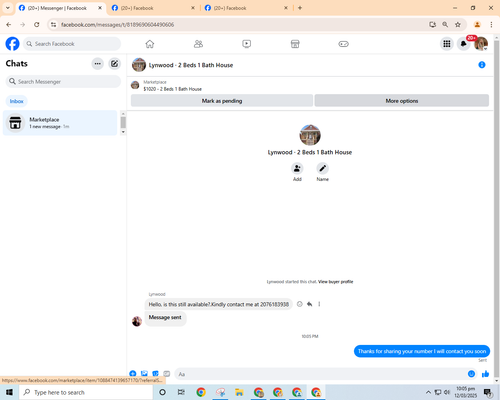500x400 pixels.
Task: Open a new browser tab
Action: click(x=300, y=8)
